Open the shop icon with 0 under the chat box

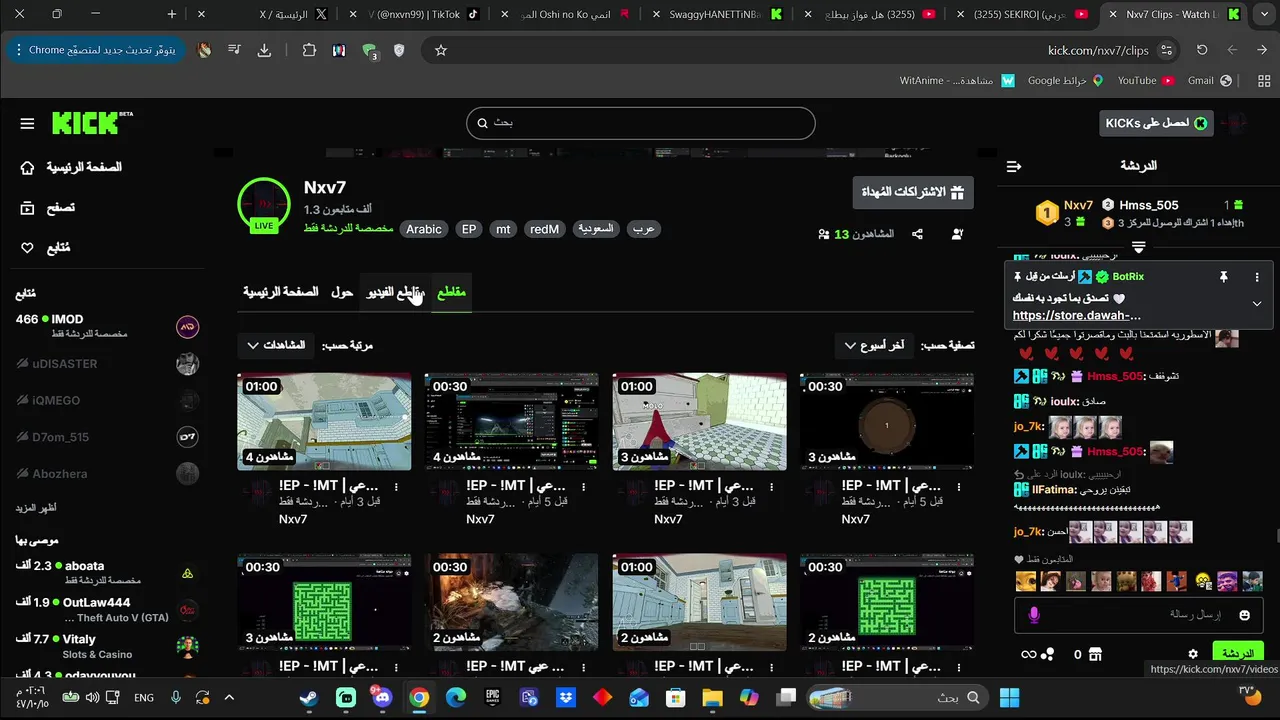coord(1095,655)
